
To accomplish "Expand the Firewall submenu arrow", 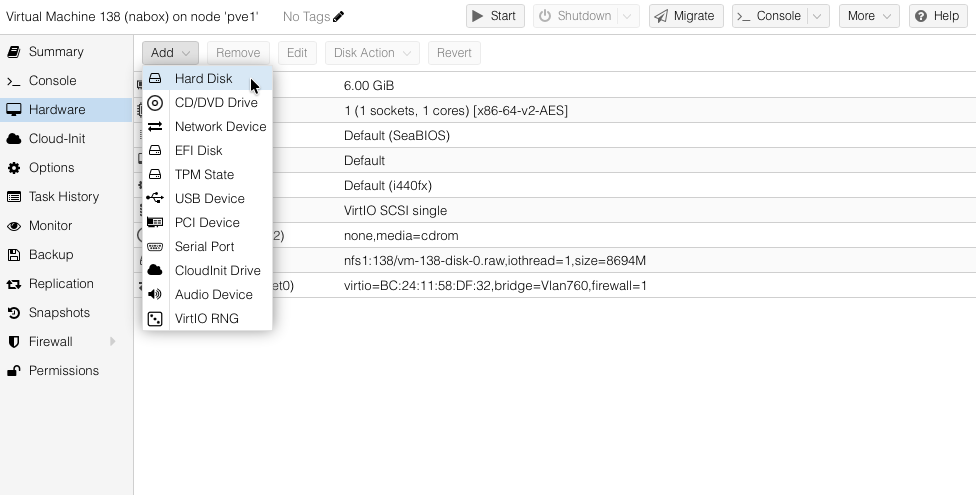I will [x=113, y=341].
